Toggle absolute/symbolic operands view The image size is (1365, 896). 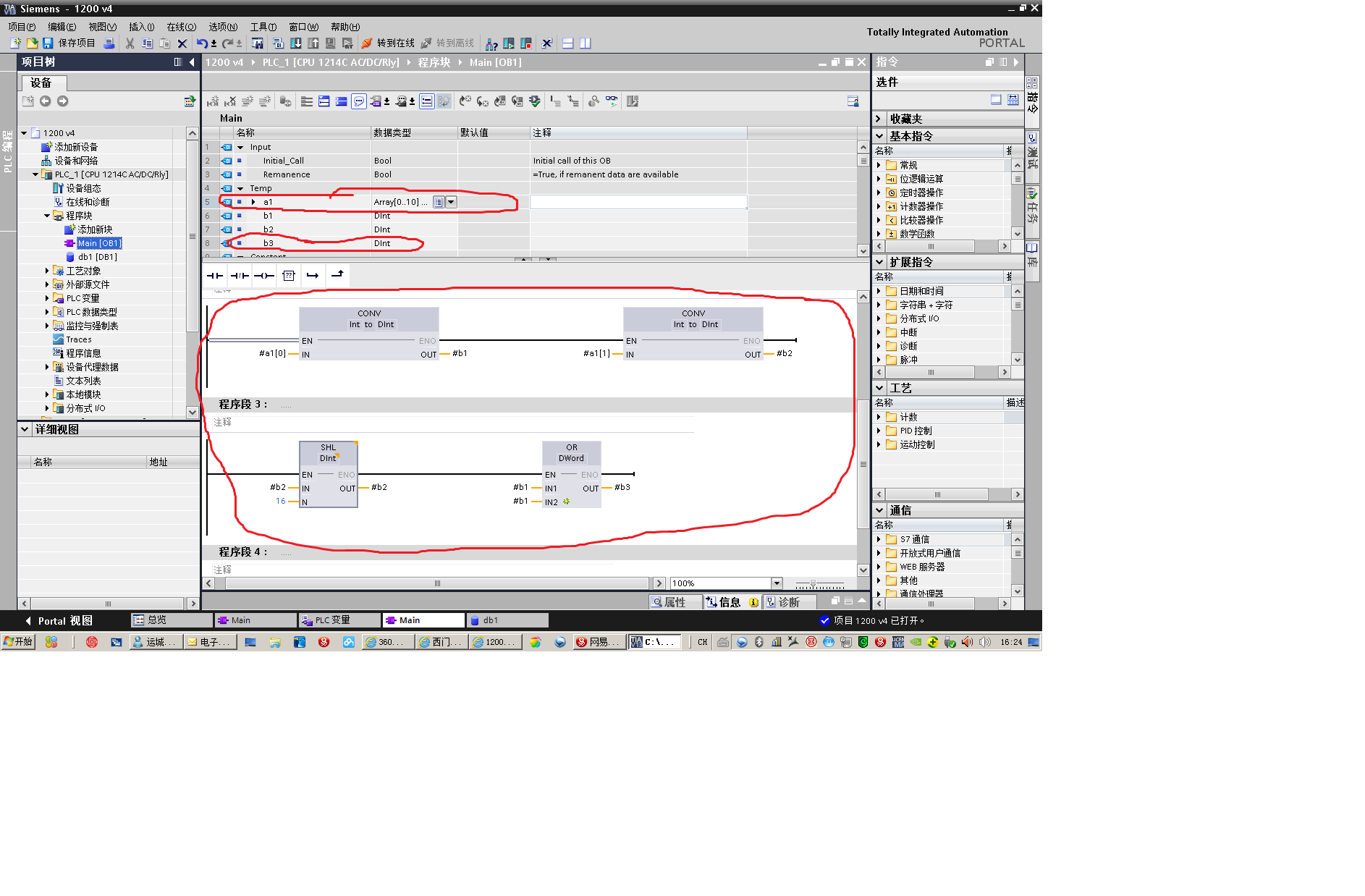pyautogui.click(x=377, y=101)
